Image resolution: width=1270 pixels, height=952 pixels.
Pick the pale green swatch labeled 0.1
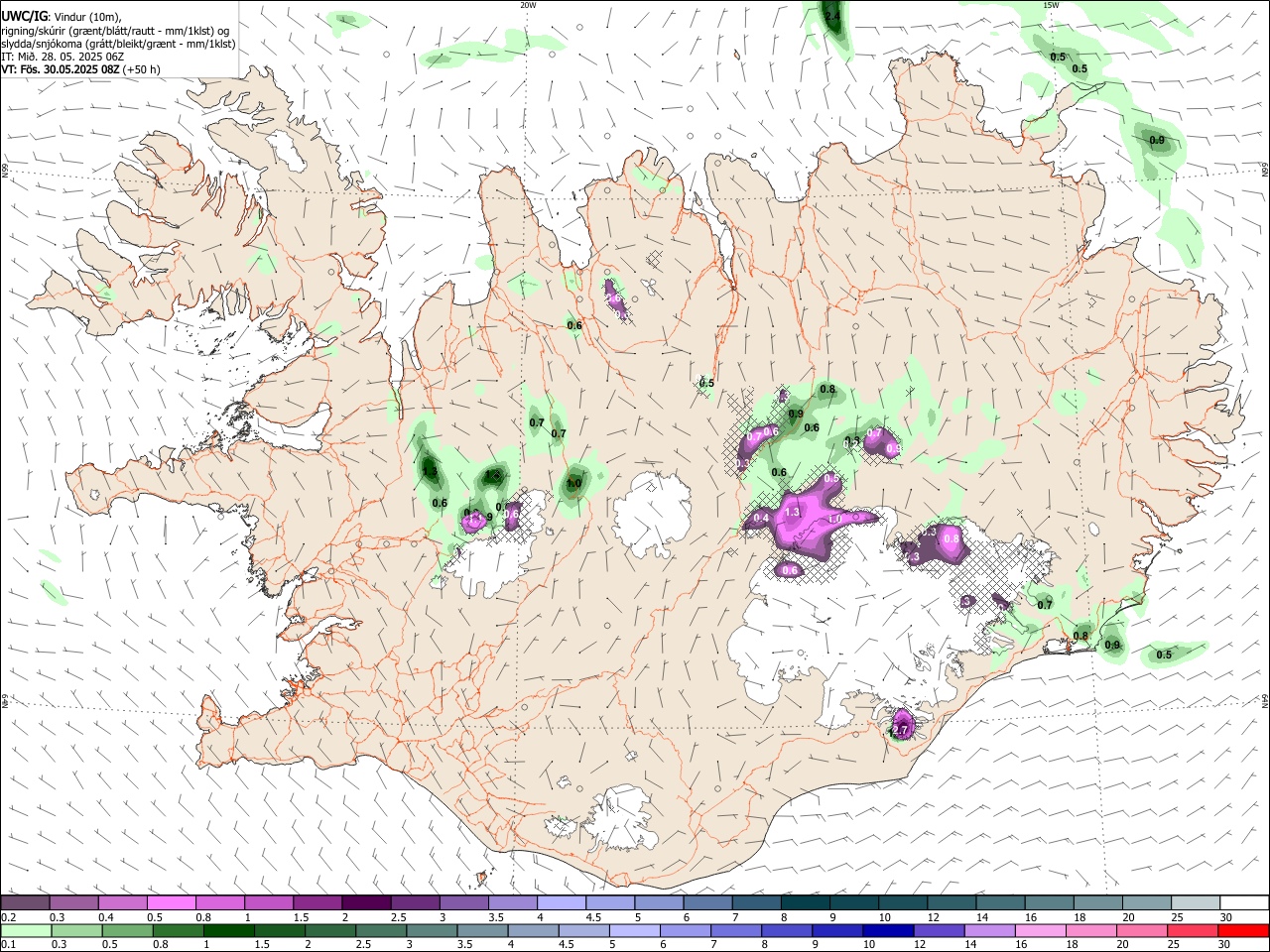(x=25, y=930)
